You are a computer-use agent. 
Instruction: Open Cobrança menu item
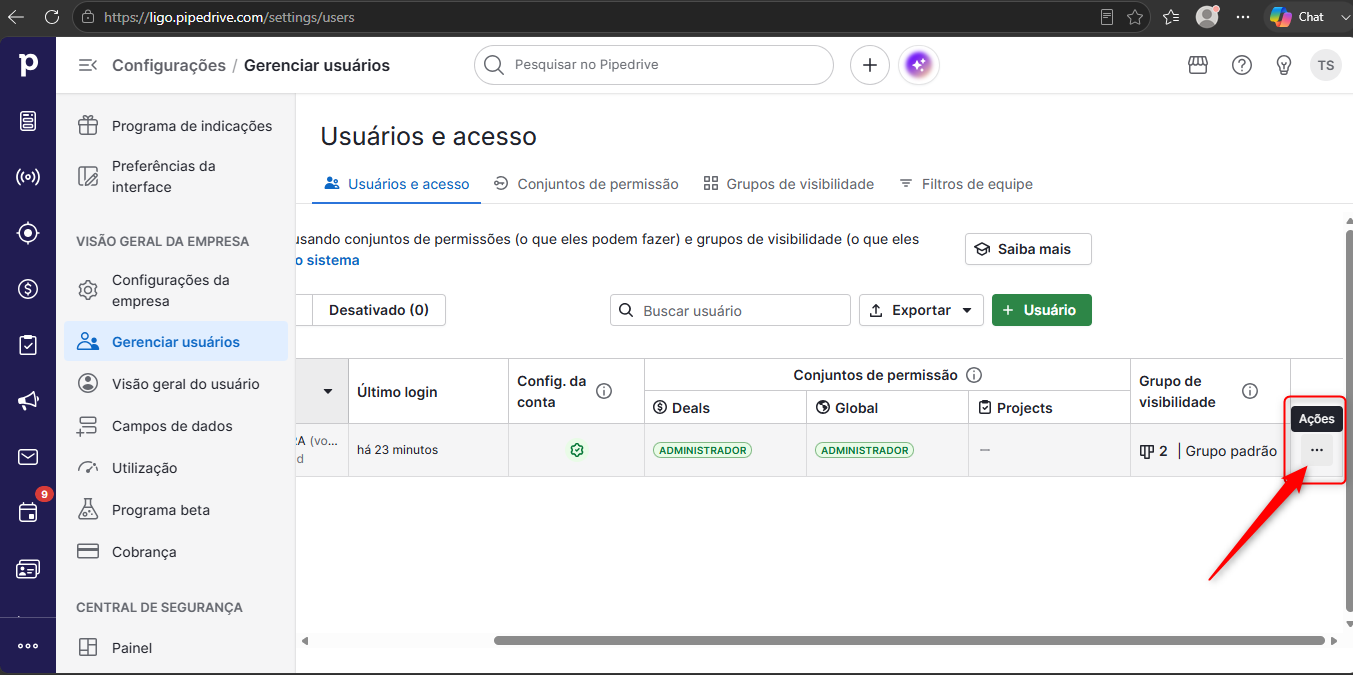pos(176,552)
